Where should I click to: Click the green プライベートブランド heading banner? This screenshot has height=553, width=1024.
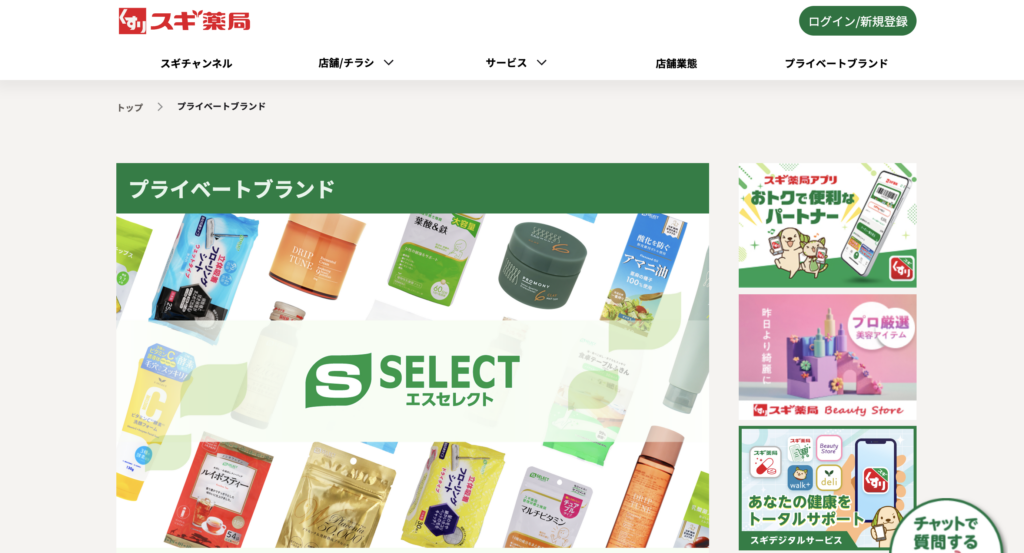point(413,188)
